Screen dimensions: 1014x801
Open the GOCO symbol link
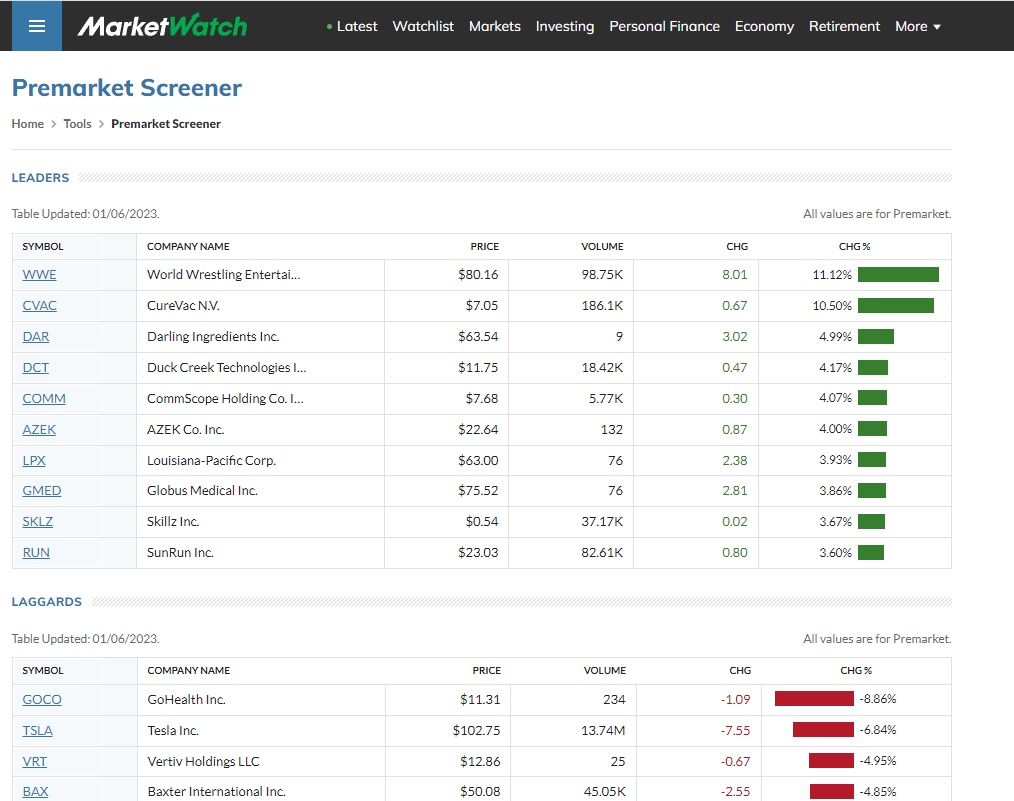(x=42, y=700)
